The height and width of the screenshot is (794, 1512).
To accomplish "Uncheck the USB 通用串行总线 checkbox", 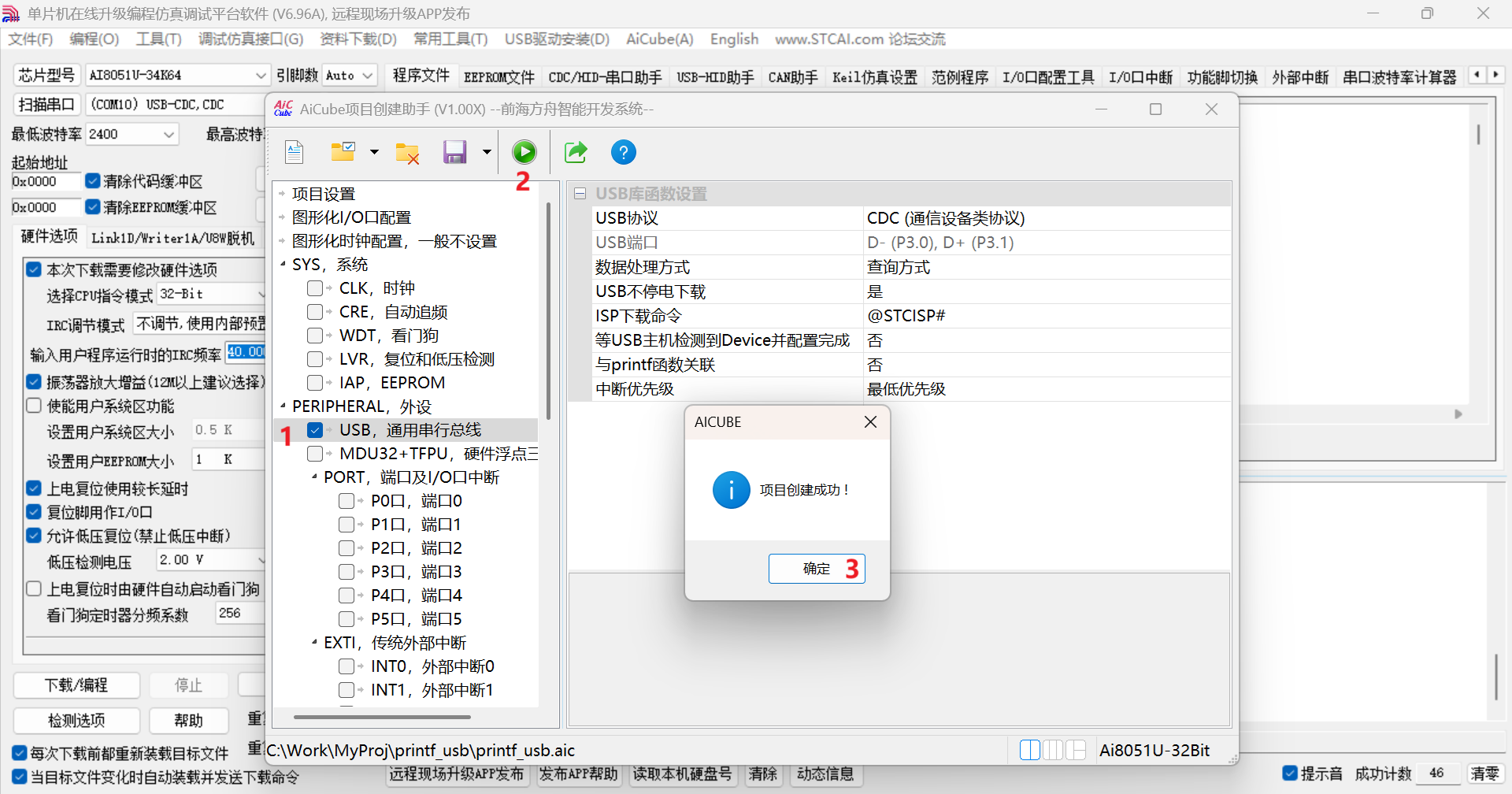I will pyautogui.click(x=315, y=430).
